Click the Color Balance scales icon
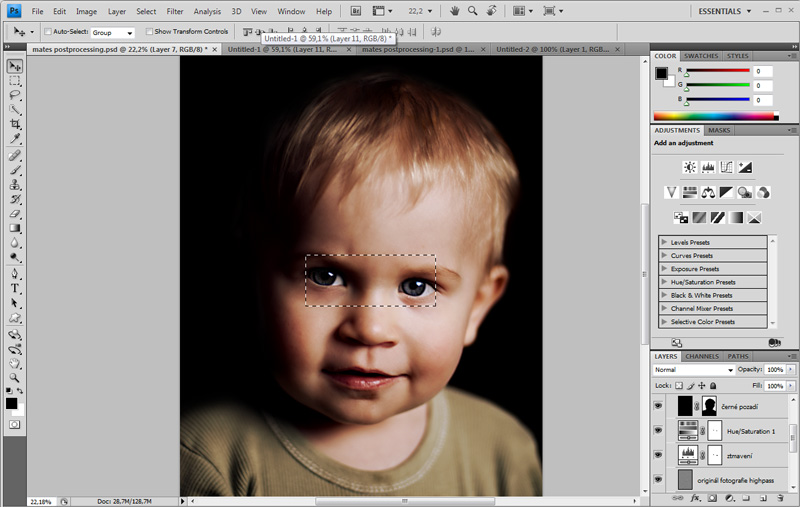Screen dimensions: 800x507 click(708, 192)
